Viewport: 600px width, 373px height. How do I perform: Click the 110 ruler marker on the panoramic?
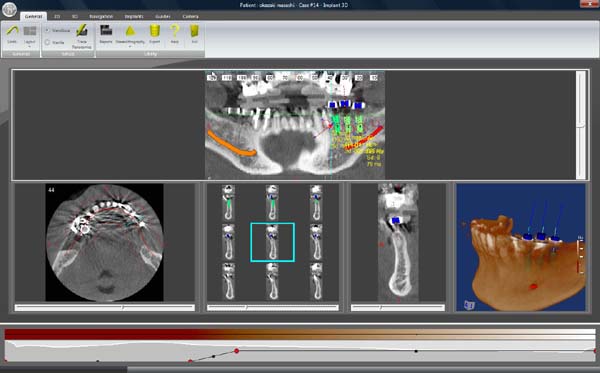click(227, 78)
